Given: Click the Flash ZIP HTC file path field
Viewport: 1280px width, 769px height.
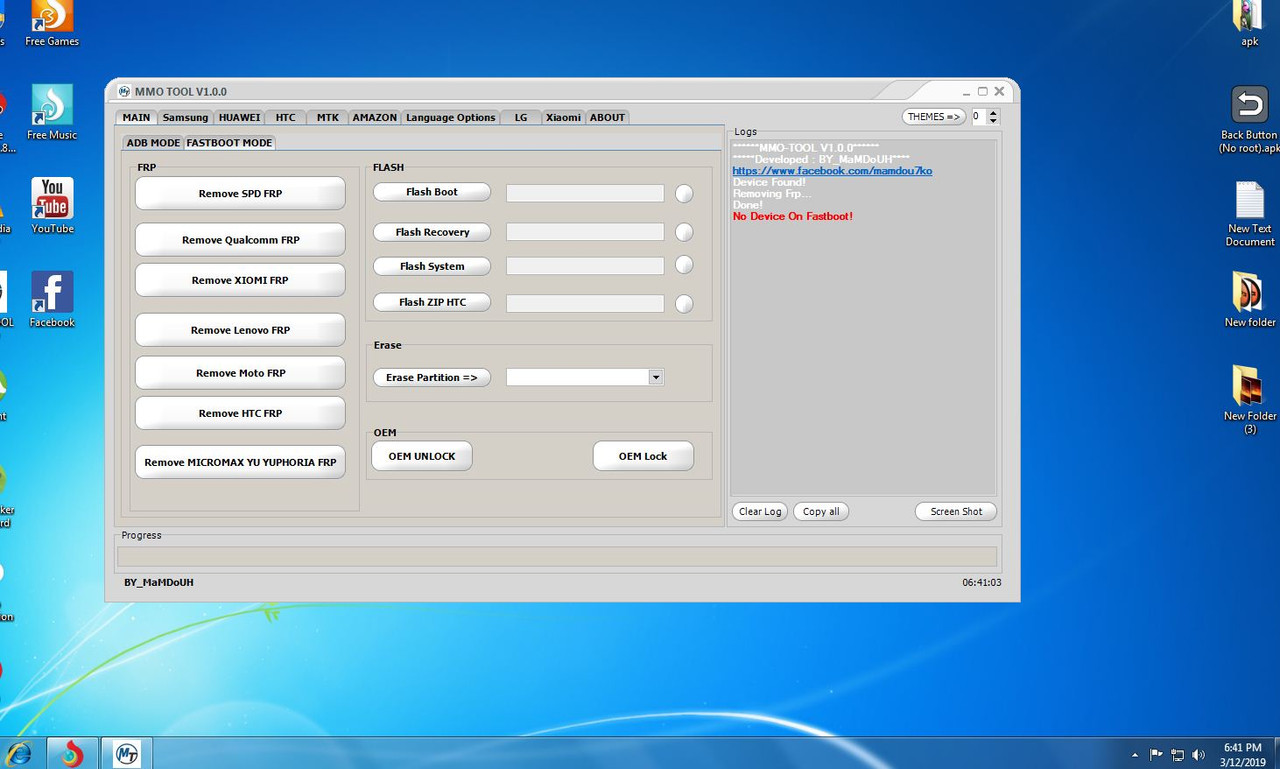Looking at the screenshot, I should (585, 303).
